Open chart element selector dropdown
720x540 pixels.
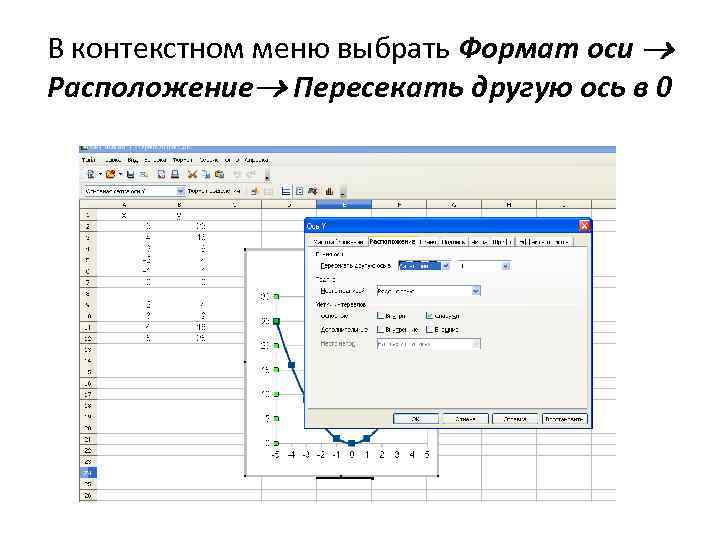[x=180, y=191]
